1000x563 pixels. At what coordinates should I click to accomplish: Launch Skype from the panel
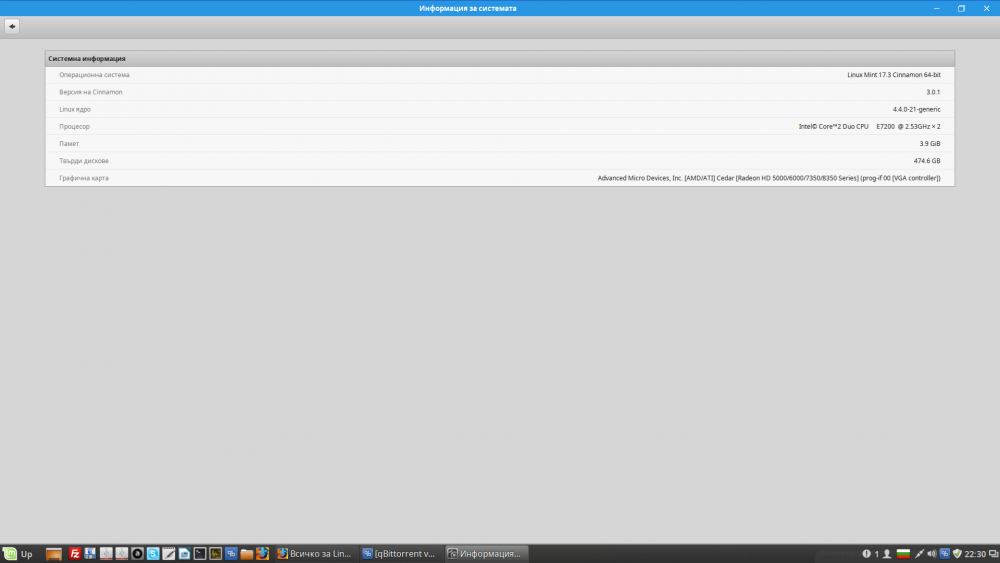[x=153, y=553]
